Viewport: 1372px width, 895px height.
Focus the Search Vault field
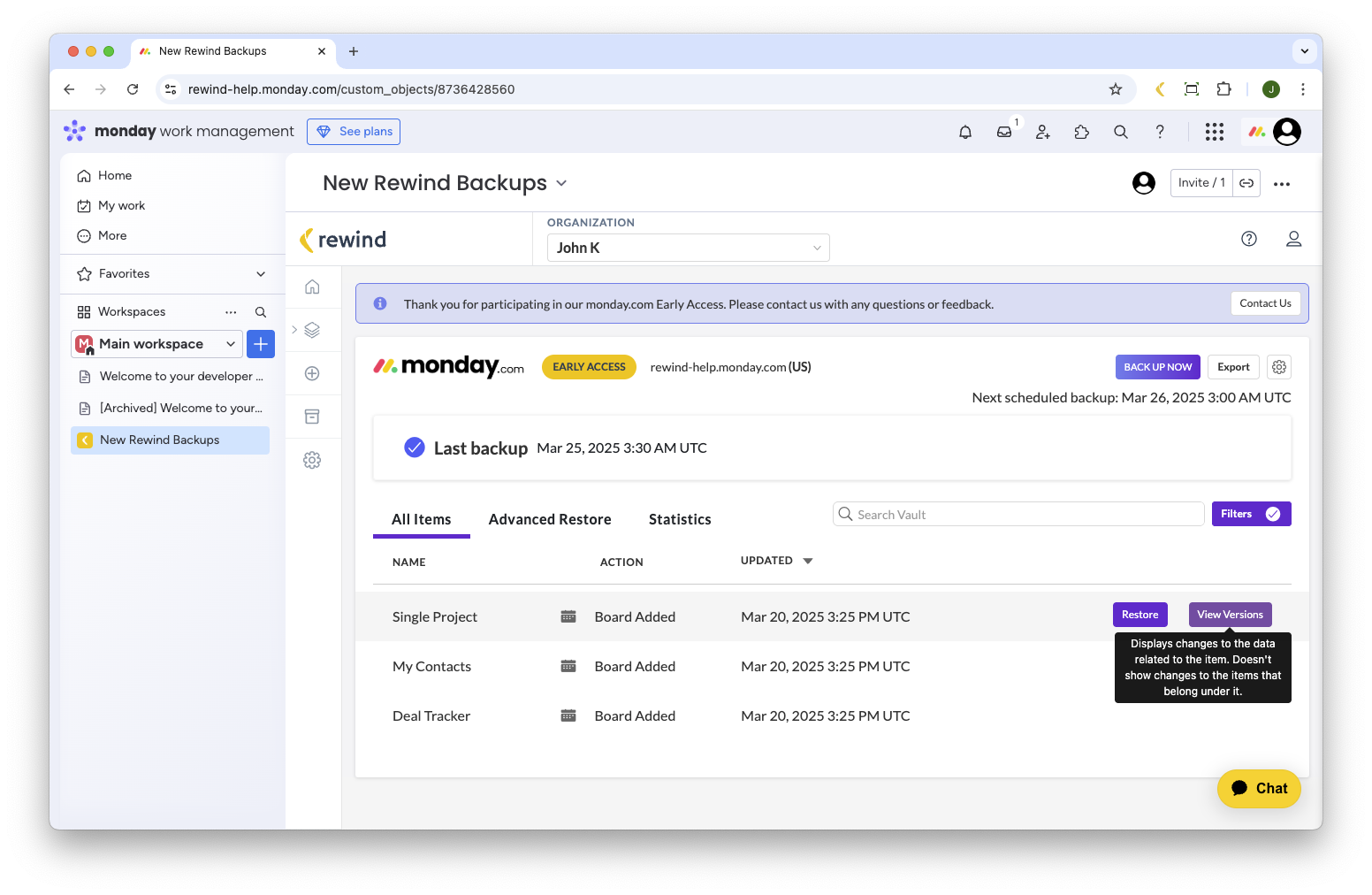coord(1018,515)
